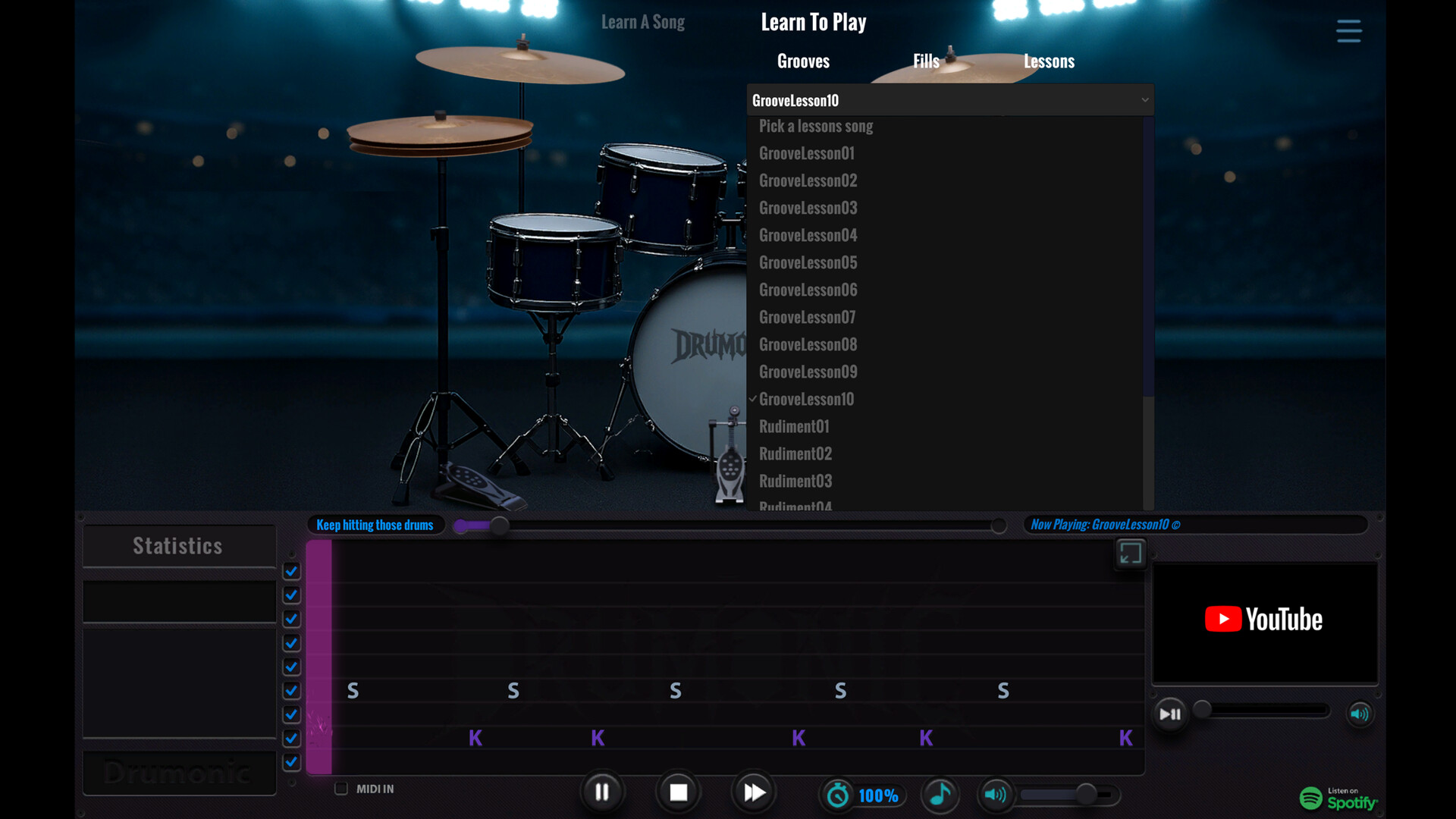
Task: Pause playback with the pause button
Action: pos(601,792)
